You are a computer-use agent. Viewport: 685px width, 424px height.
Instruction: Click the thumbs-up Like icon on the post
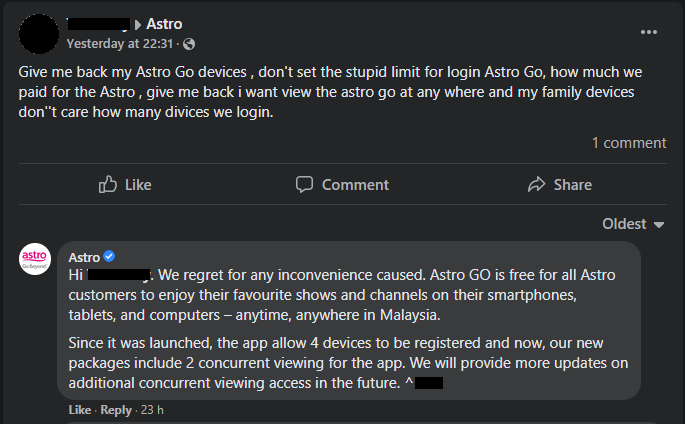tap(109, 184)
